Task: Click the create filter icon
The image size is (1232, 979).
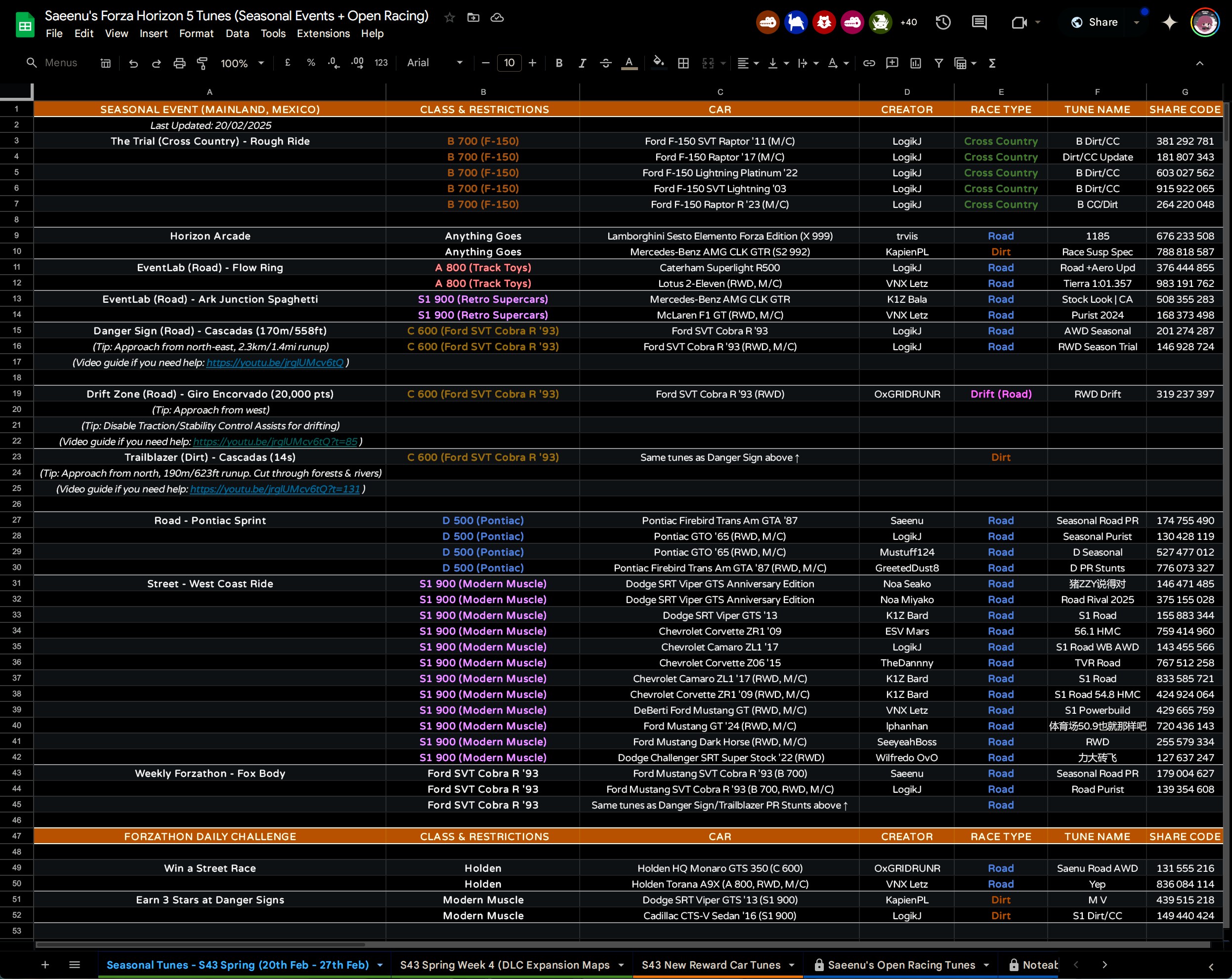Action: [x=938, y=63]
